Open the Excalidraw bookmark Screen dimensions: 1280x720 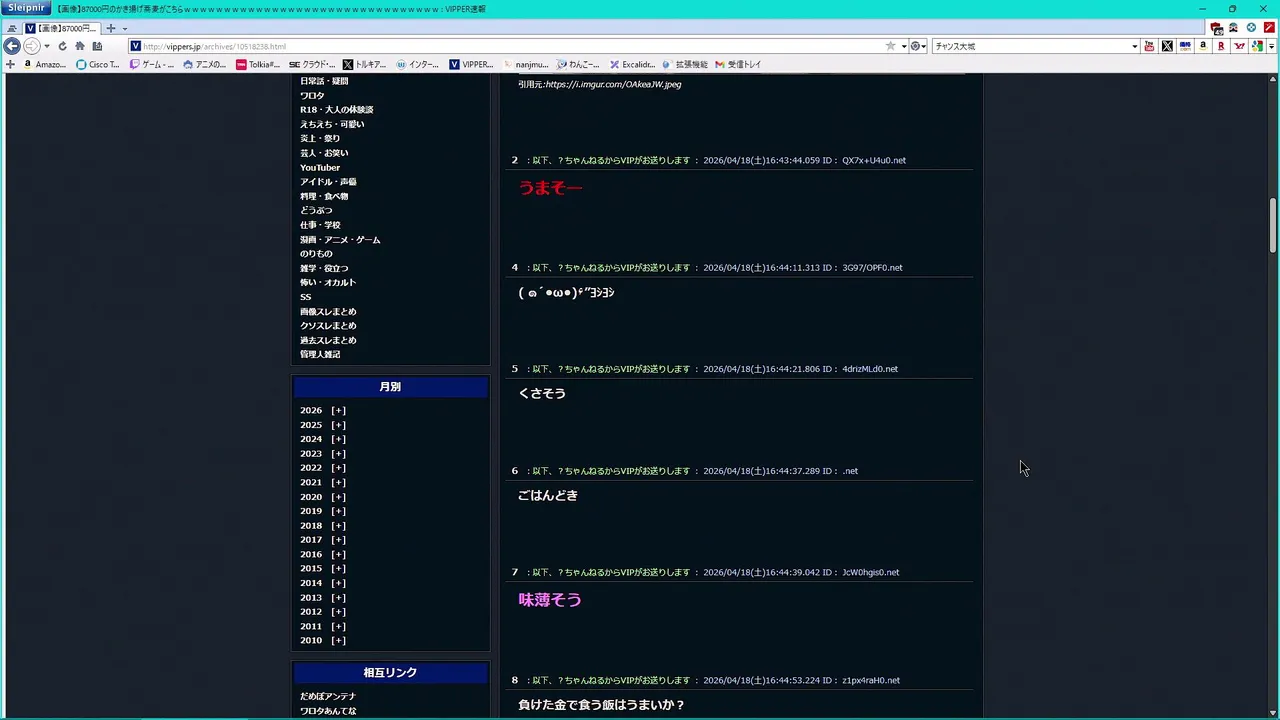[632, 64]
